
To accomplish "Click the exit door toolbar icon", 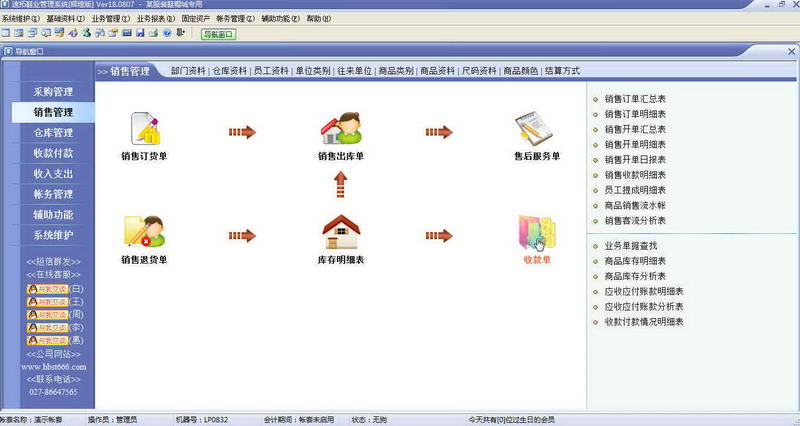I will click(180, 33).
